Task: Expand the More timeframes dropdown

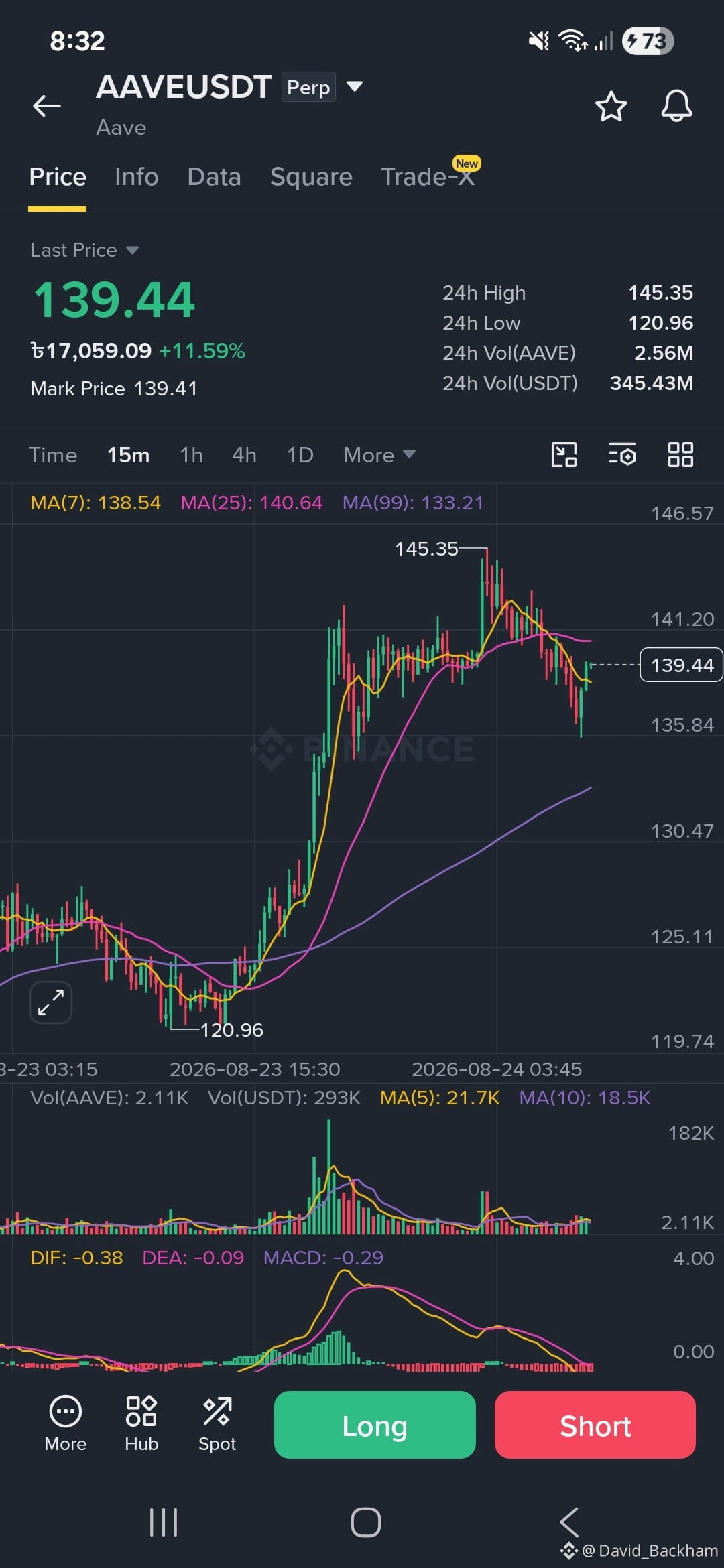Action: pos(379,455)
